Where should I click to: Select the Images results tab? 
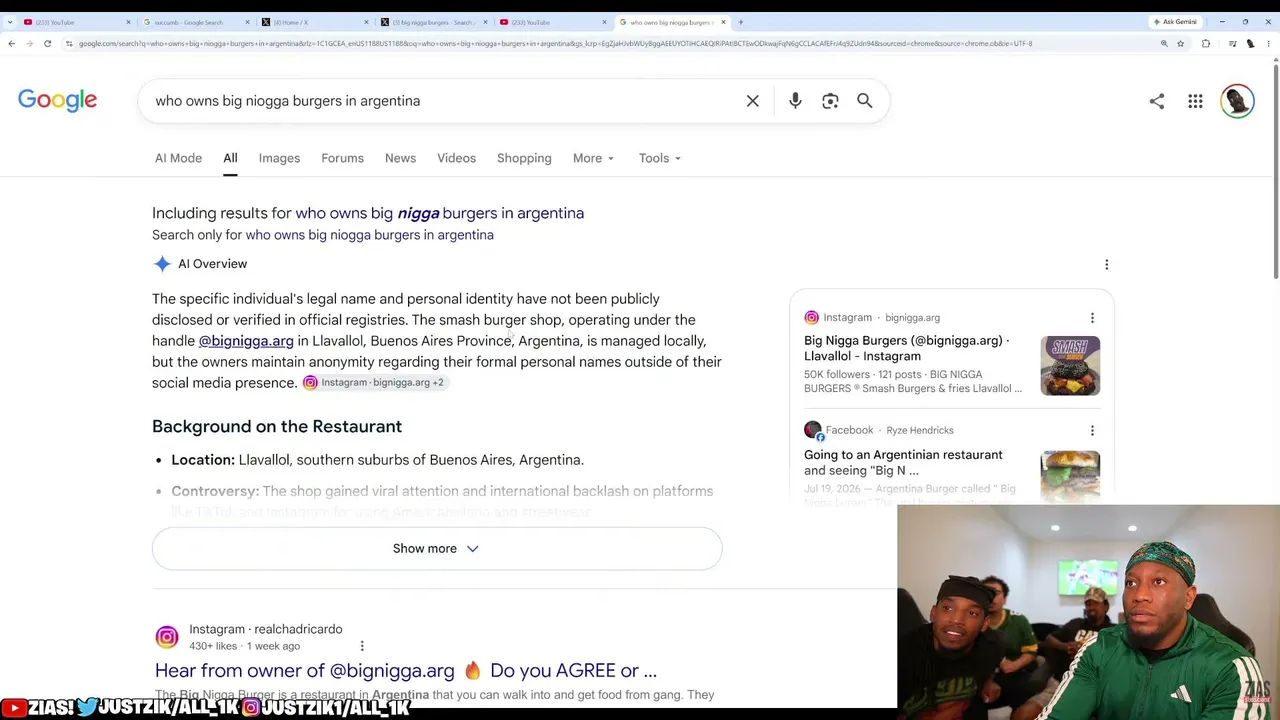(279, 158)
